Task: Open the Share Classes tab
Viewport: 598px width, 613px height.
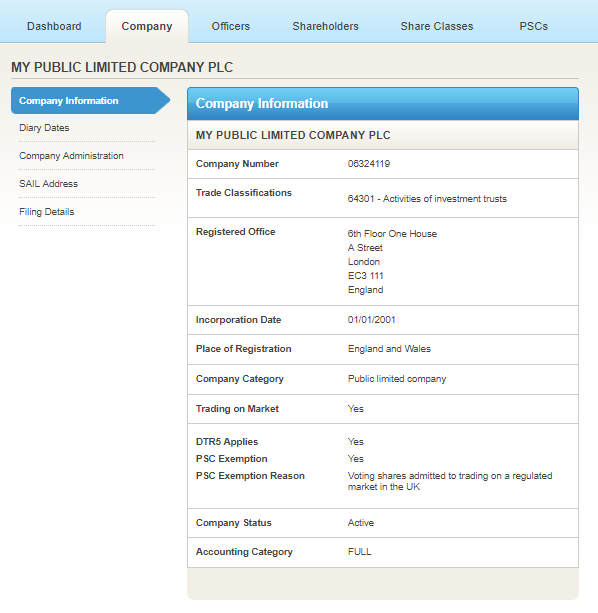Action: point(437,26)
